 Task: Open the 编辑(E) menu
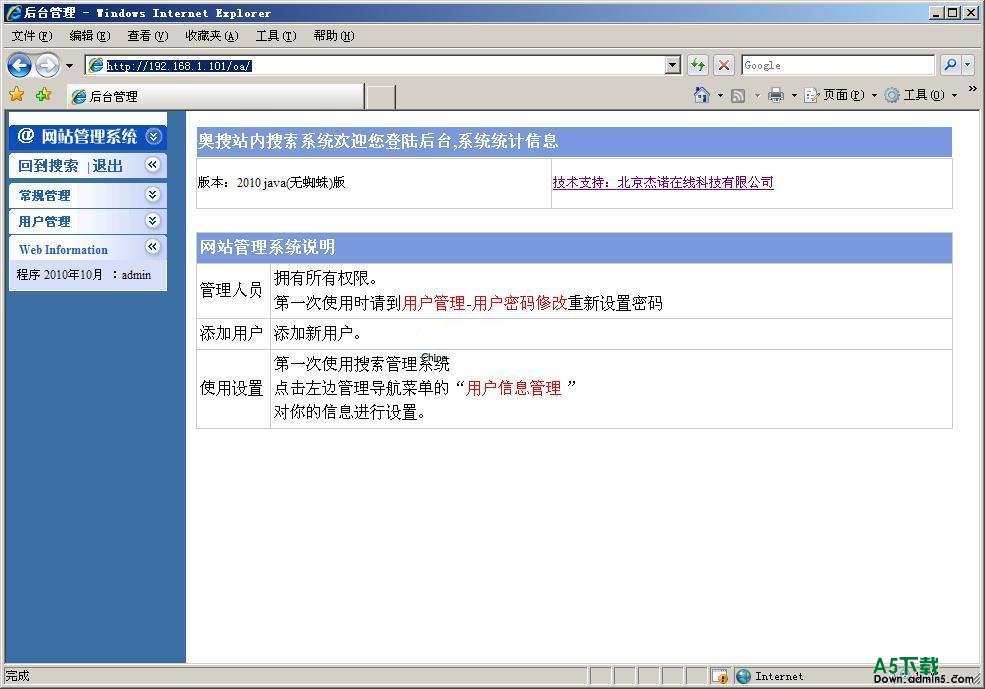coord(90,36)
